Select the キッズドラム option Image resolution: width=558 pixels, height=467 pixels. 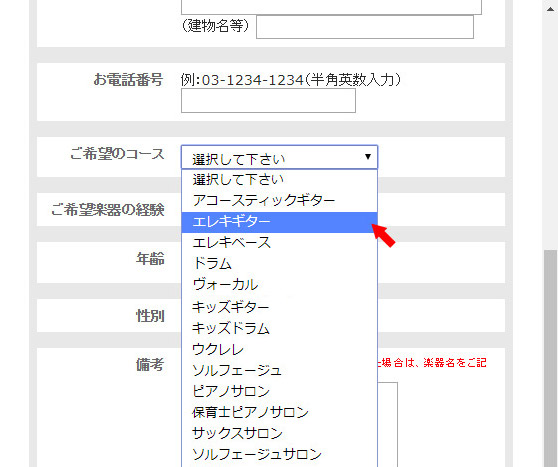coord(279,328)
